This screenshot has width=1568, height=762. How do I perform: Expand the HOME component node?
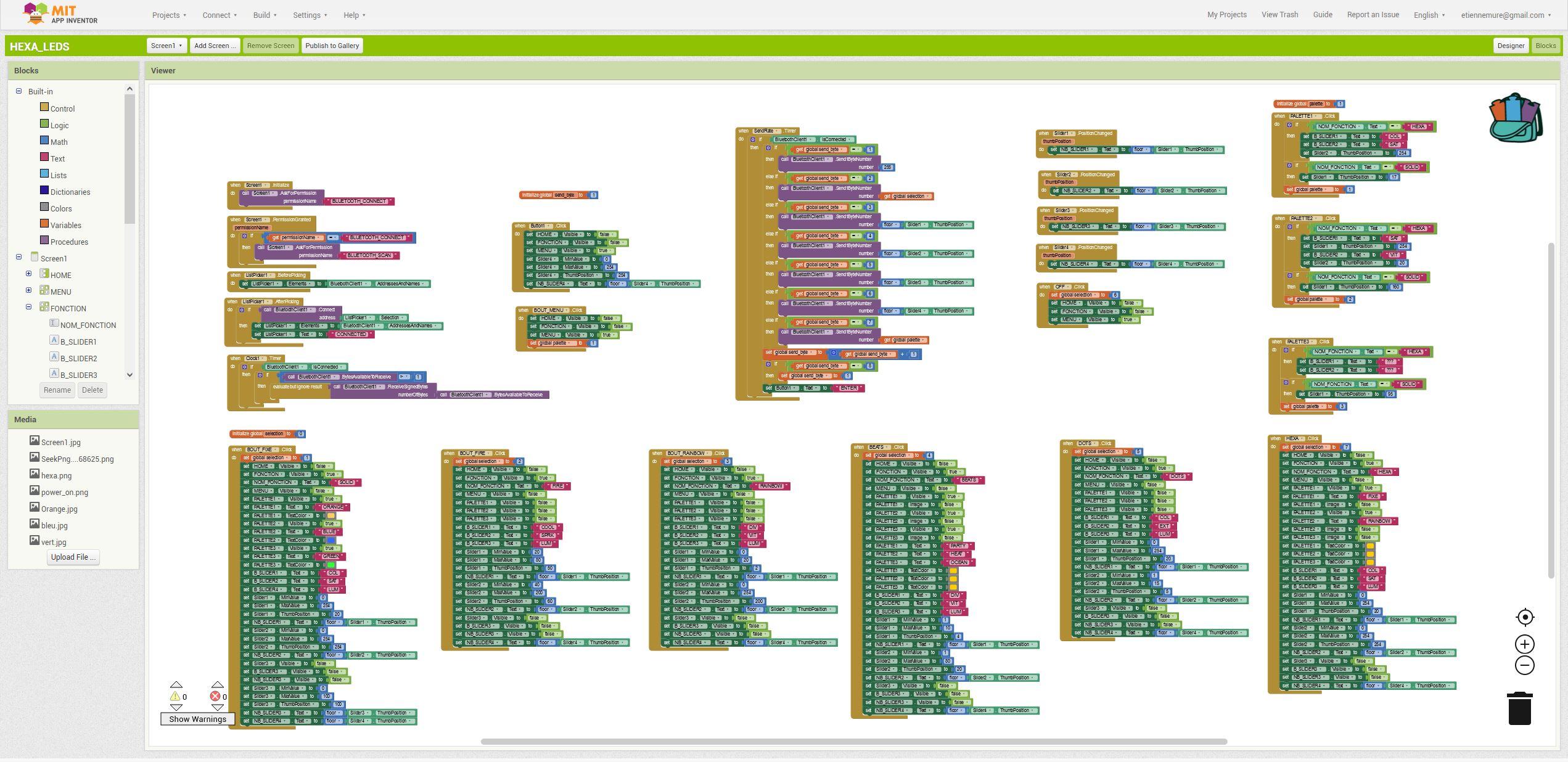click(28, 274)
